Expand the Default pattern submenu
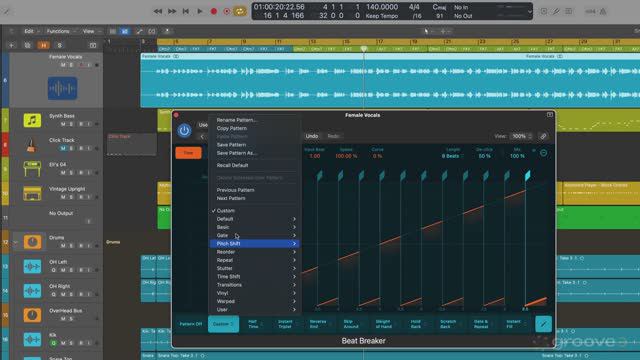Image resolution: width=640 pixels, height=360 pixels. 255,219
